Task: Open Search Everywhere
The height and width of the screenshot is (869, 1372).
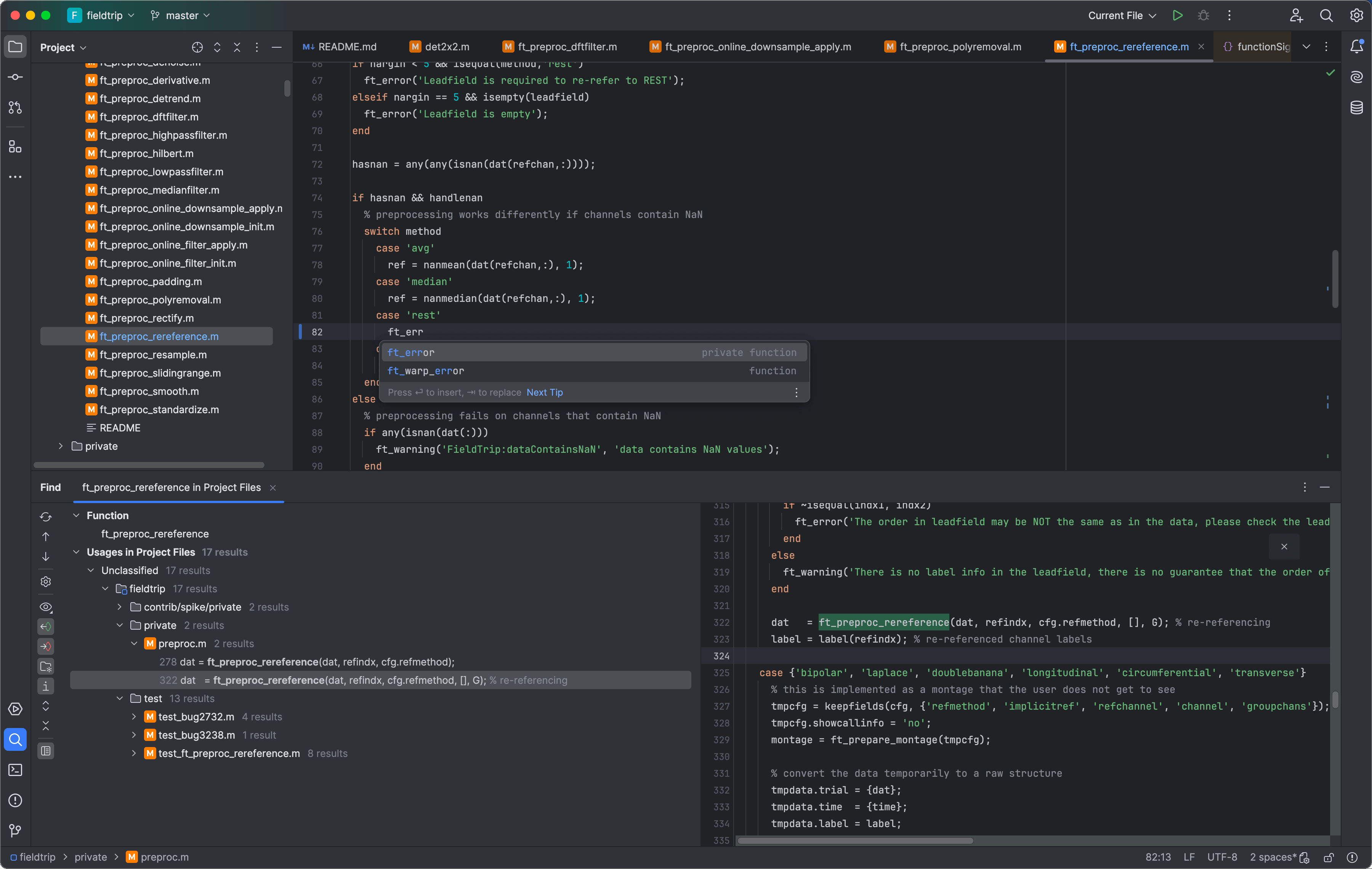Action: (x=1327, y=15)
